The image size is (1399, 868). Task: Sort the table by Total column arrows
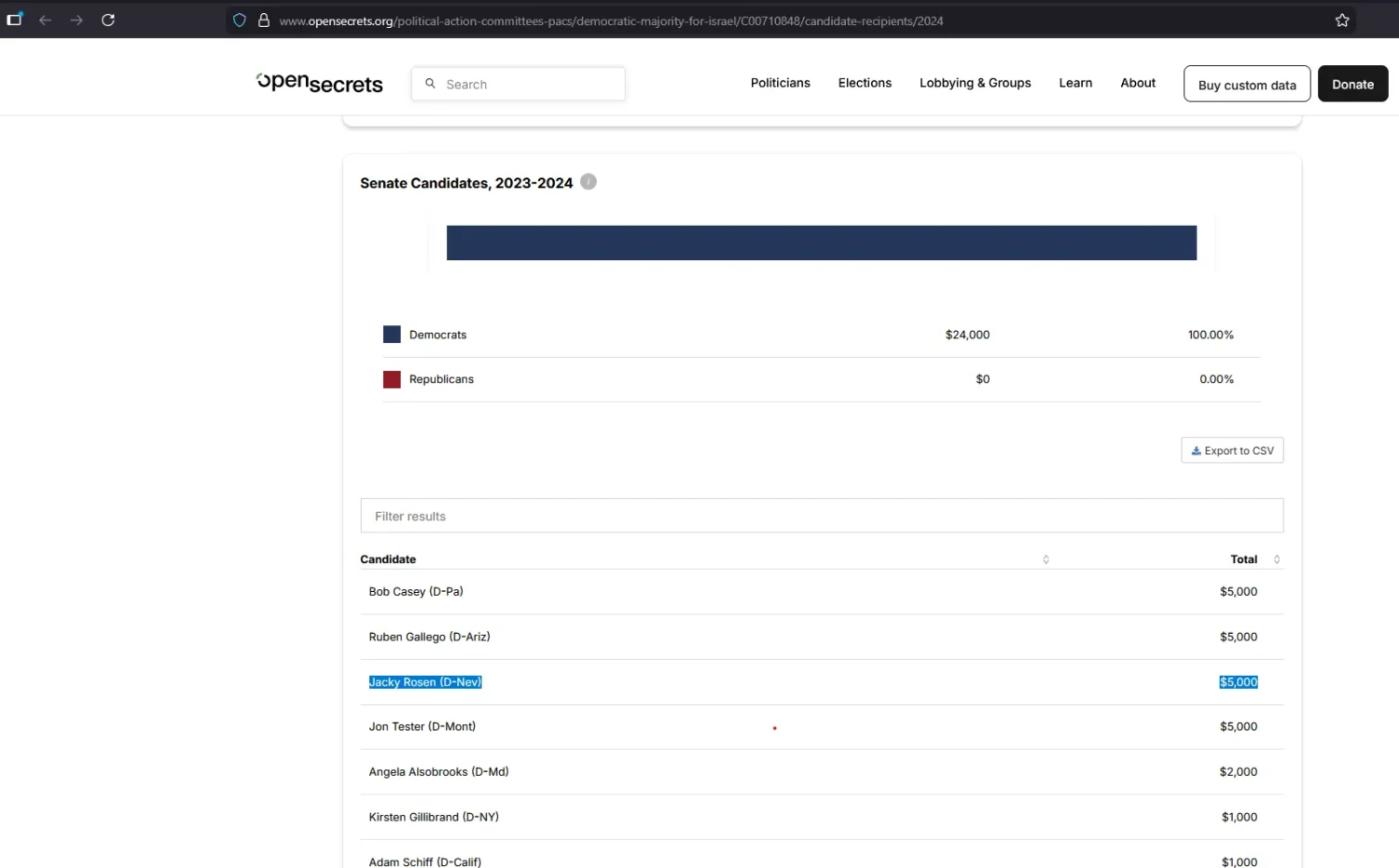pyautogui.click(x=1277, y=559)
